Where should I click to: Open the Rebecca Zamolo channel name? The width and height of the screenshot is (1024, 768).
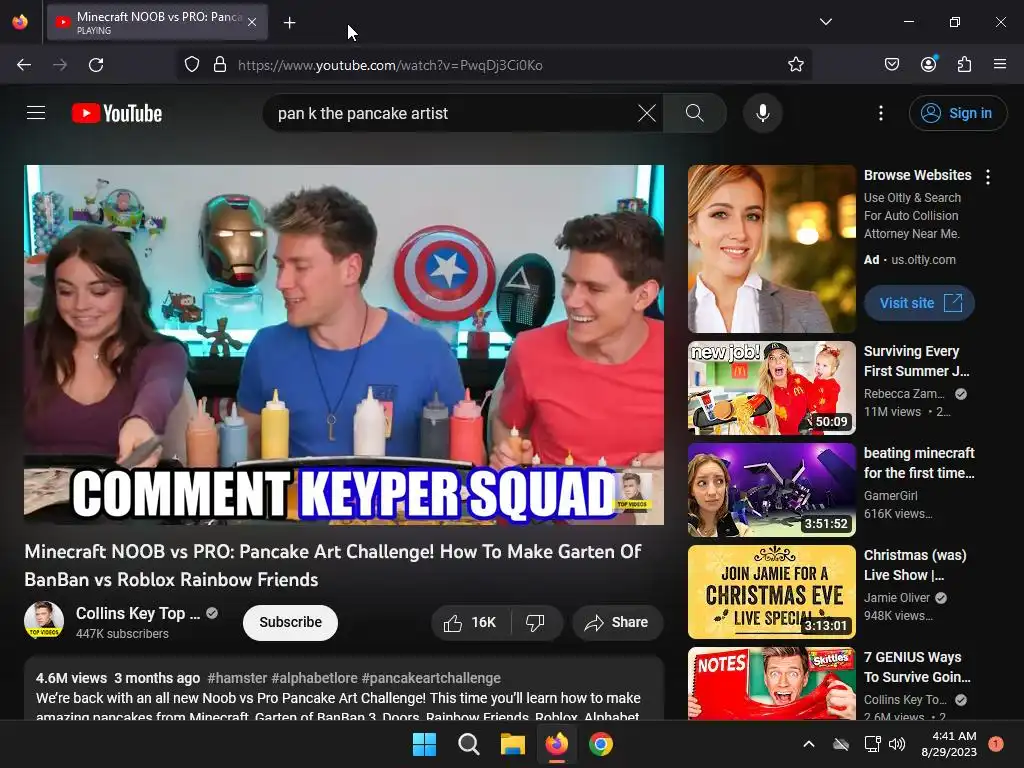[x=904, y=394]
